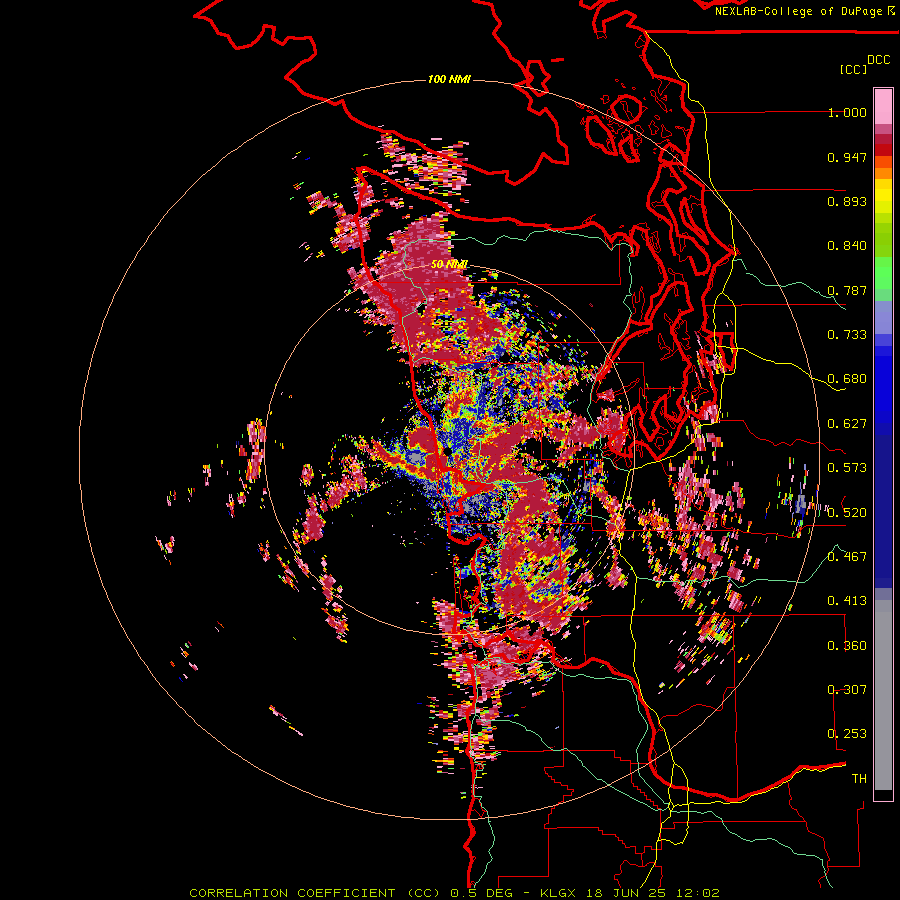
Task: Click the 0.520 legend value
Action: 847,513
